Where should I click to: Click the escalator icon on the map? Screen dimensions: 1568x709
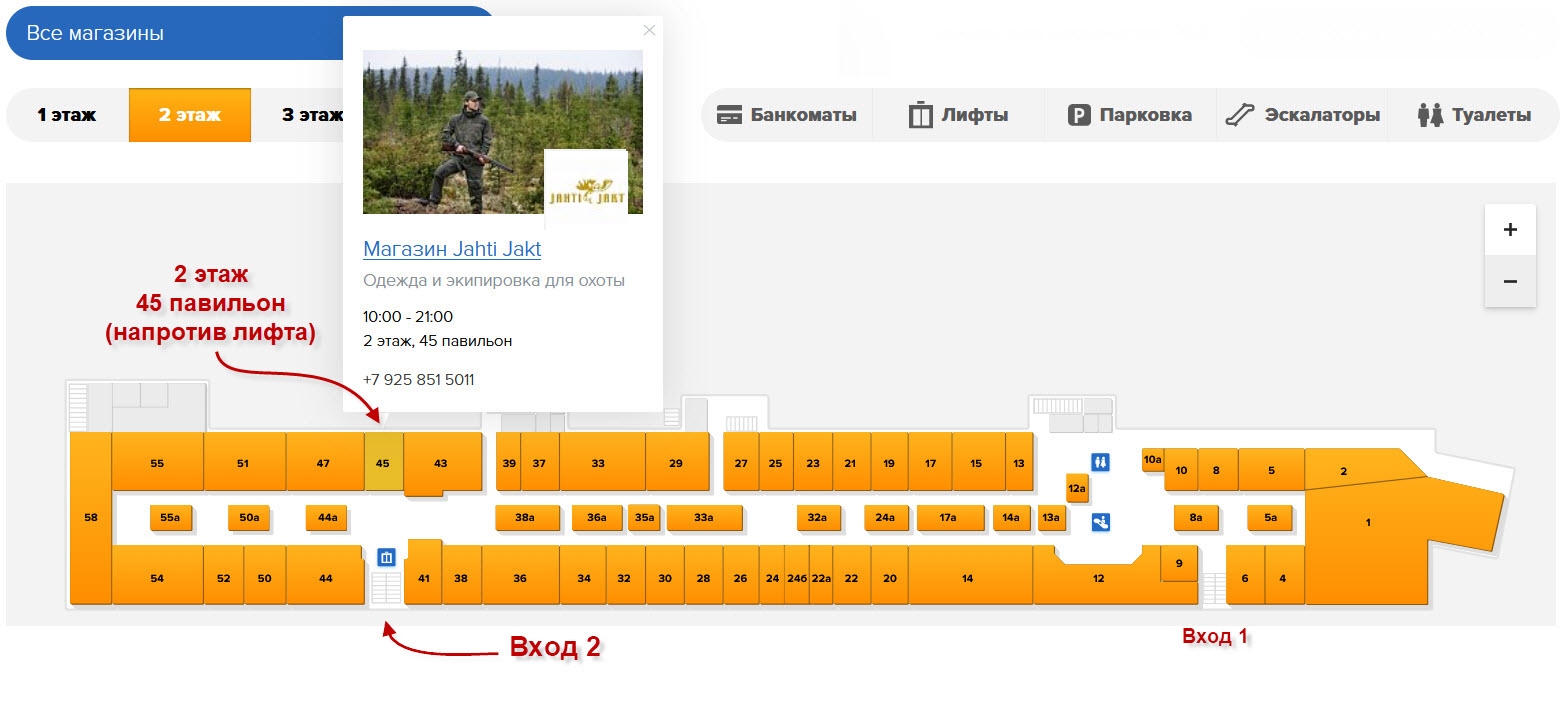click(1101, 521)
